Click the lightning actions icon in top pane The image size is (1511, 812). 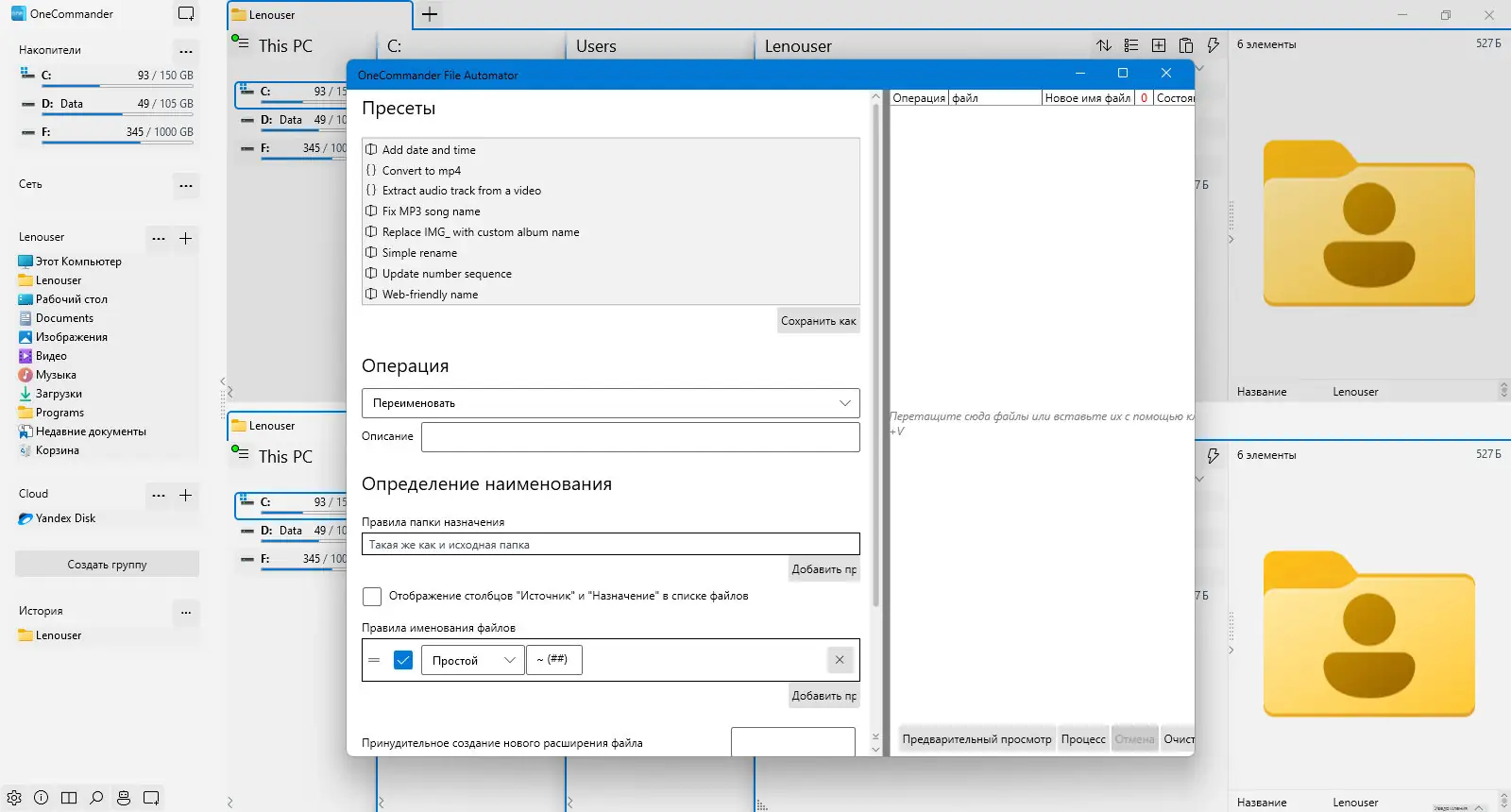pyautogui.click(x=1214, y=45)
